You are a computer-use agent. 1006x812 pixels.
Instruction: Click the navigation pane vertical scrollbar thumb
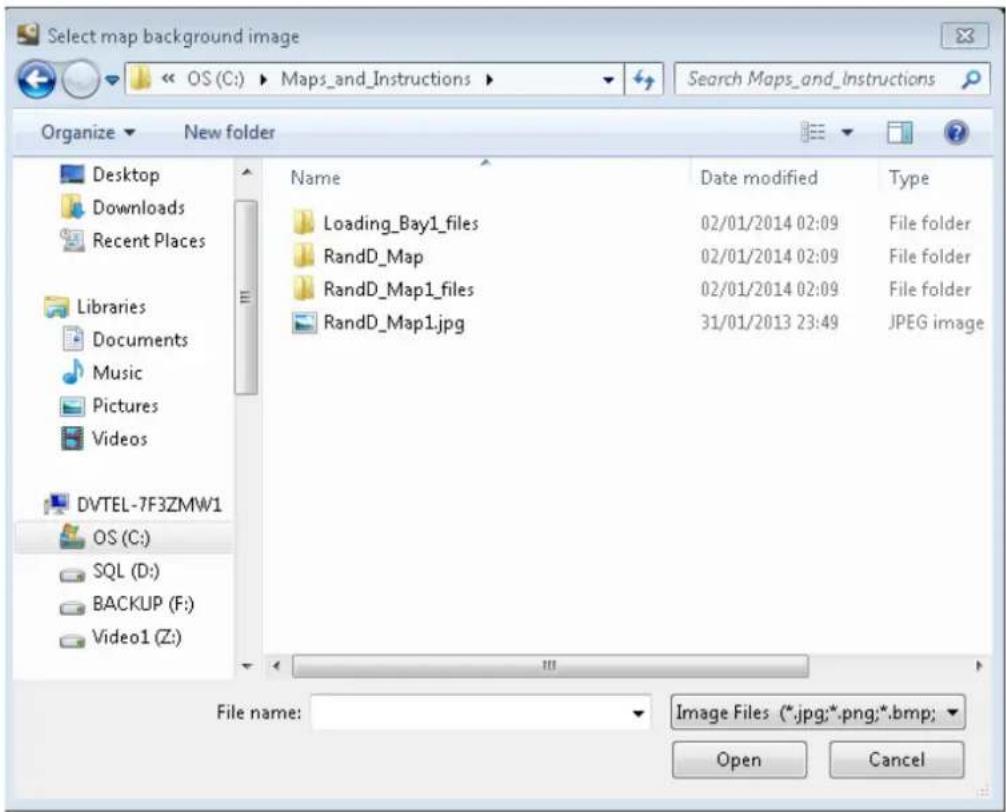point(246,297)
